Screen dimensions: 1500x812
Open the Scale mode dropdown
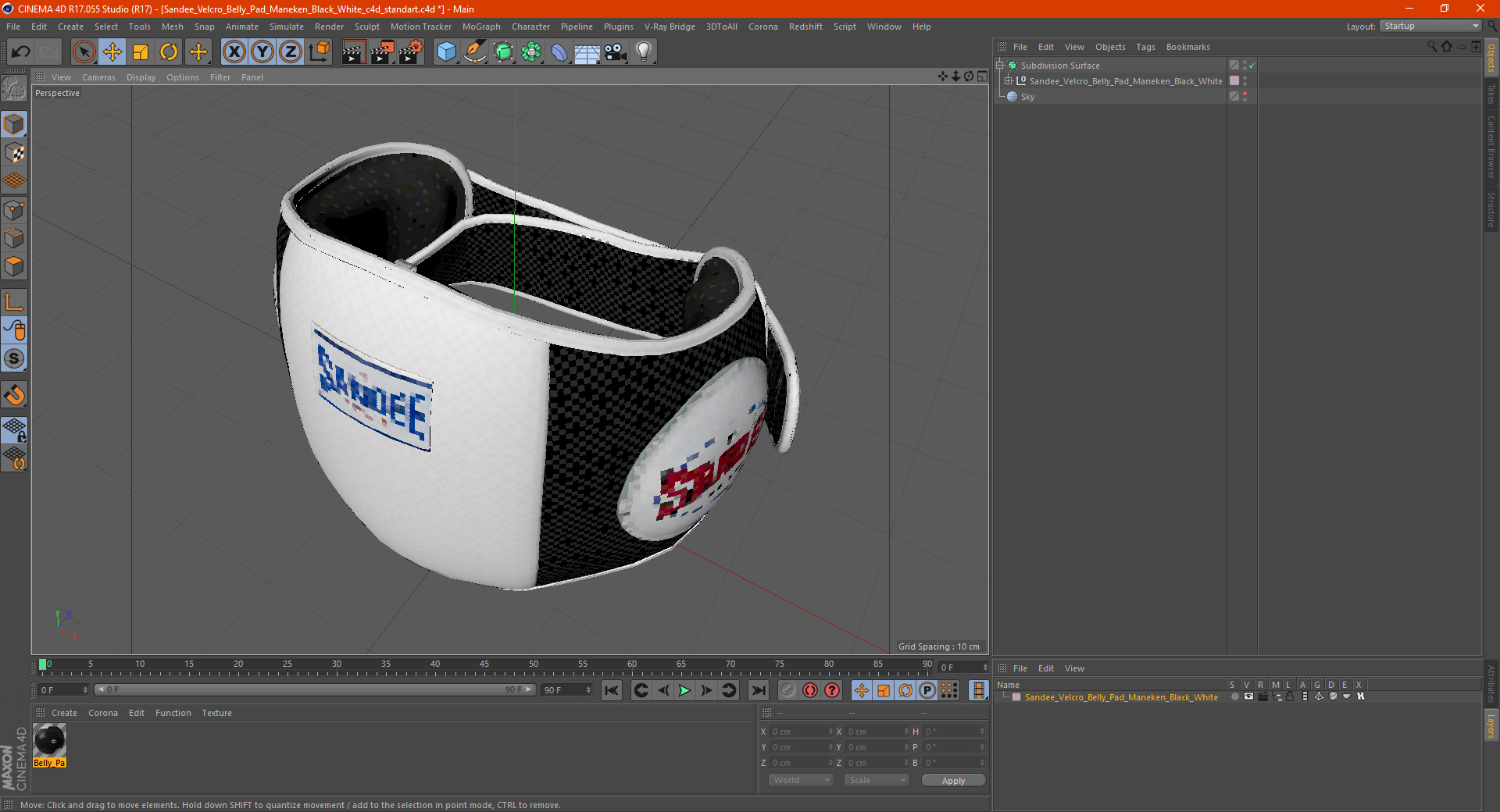tap(877, 781)
